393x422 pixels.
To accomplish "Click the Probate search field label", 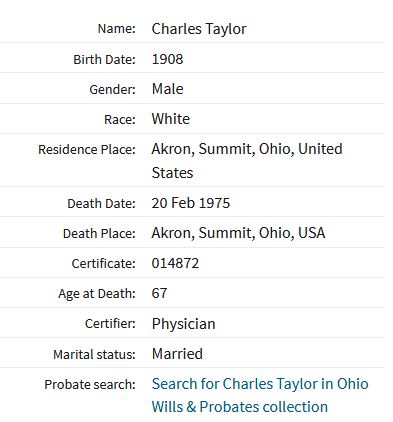I will coord(90,384).
